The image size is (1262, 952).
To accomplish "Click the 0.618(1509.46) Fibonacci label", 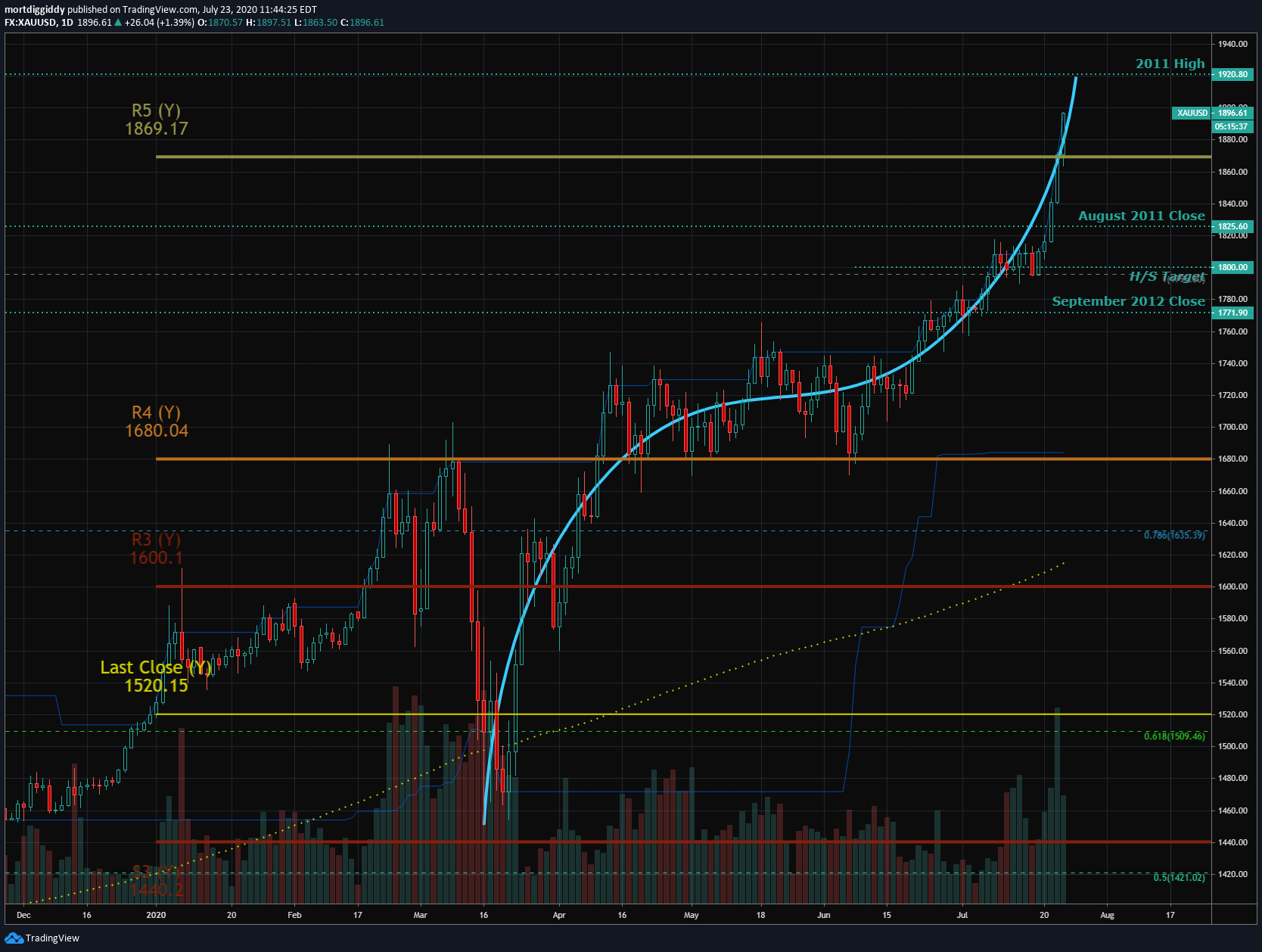I will pos(1174,736).
